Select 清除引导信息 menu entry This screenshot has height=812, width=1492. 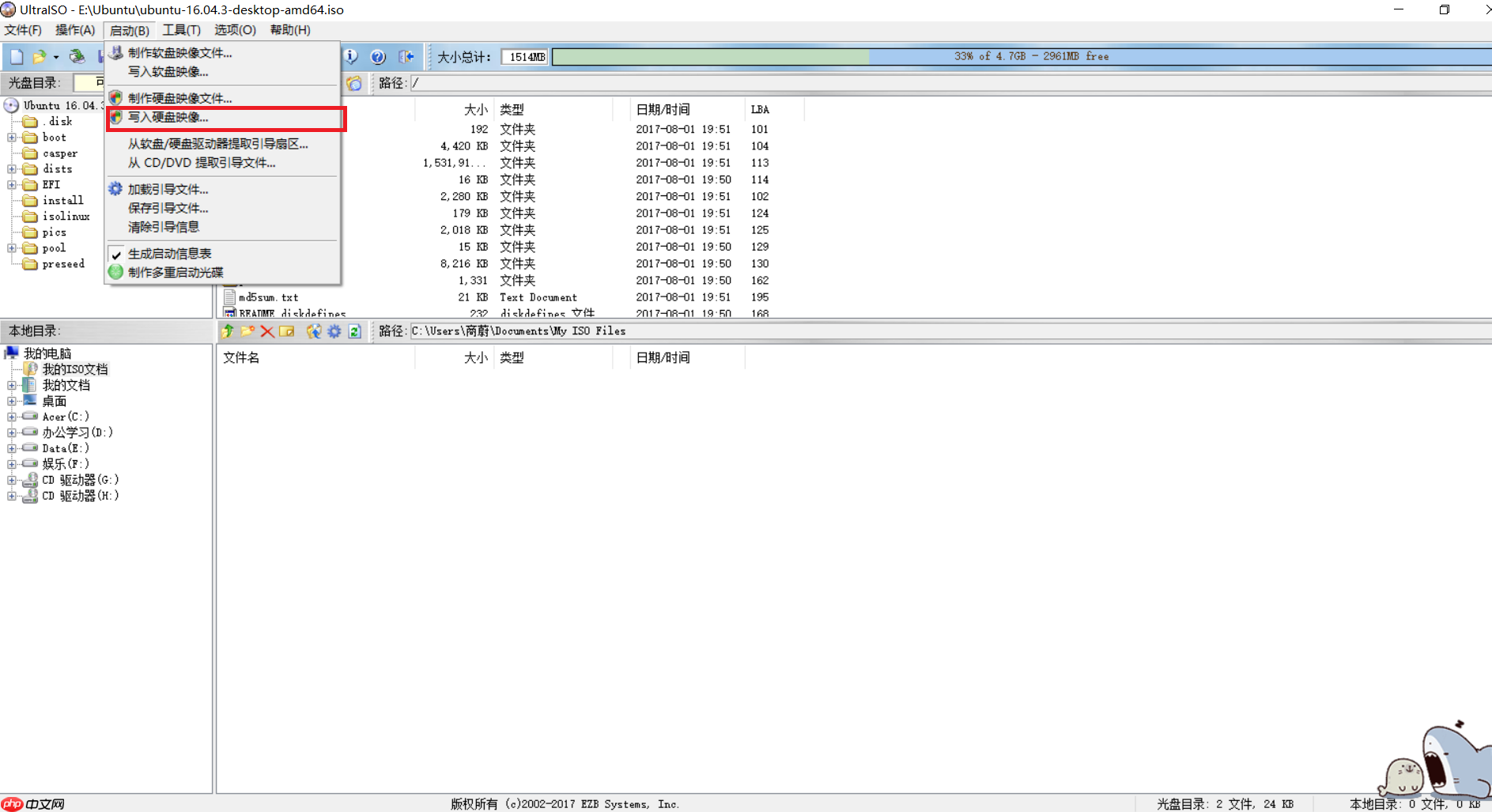(222, 227)
